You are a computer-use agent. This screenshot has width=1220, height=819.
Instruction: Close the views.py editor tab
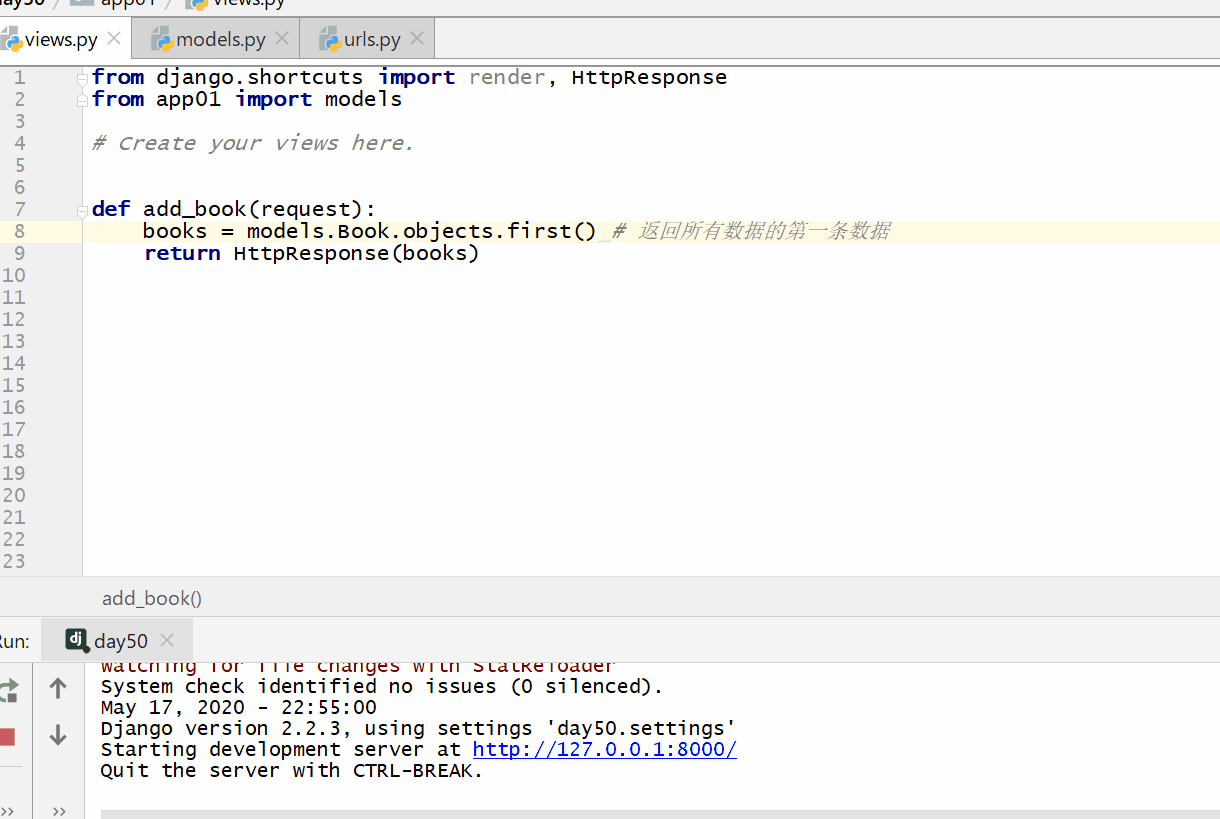(x=114, y=39)
